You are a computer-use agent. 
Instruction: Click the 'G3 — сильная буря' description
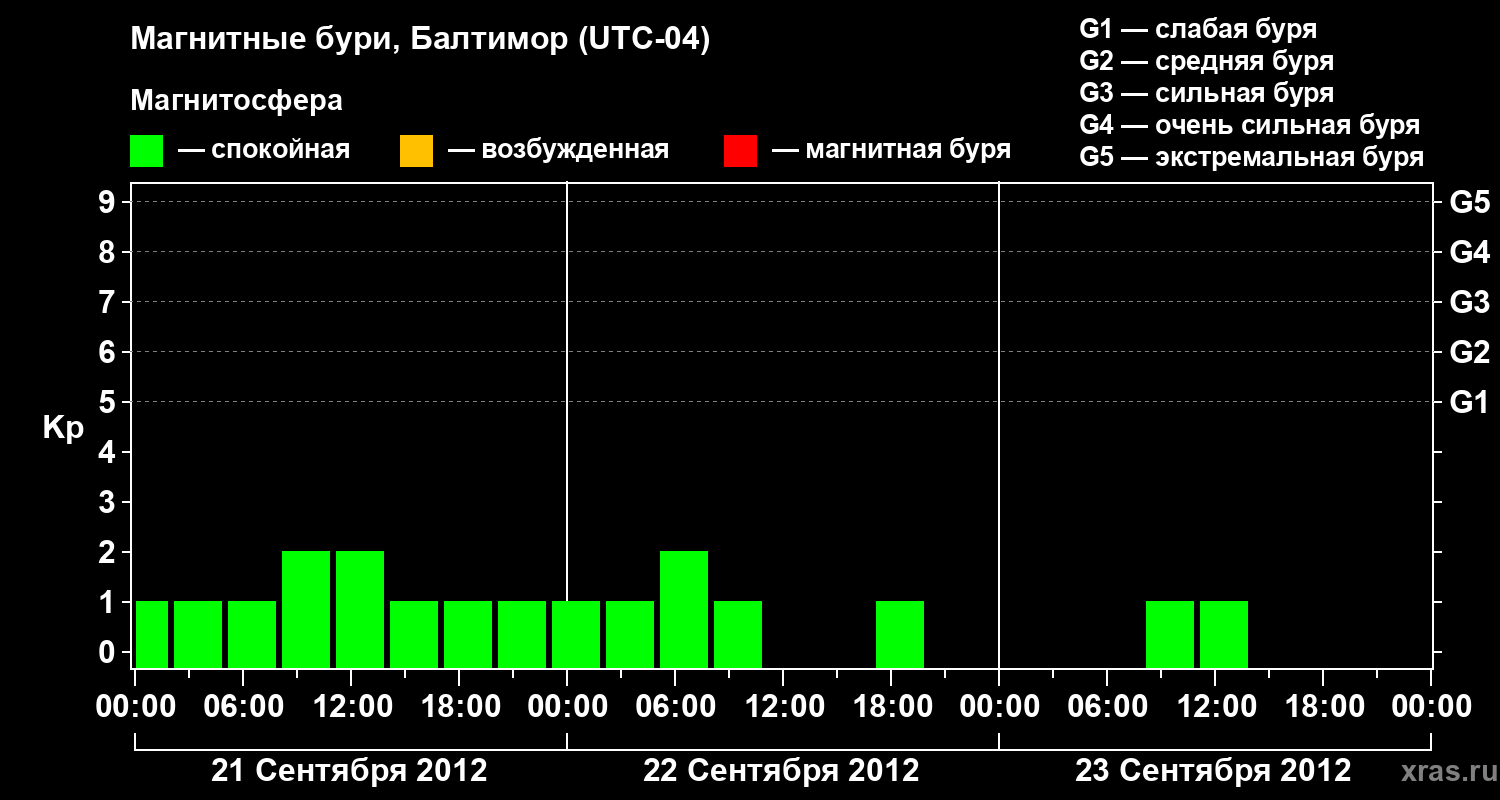1207,93
